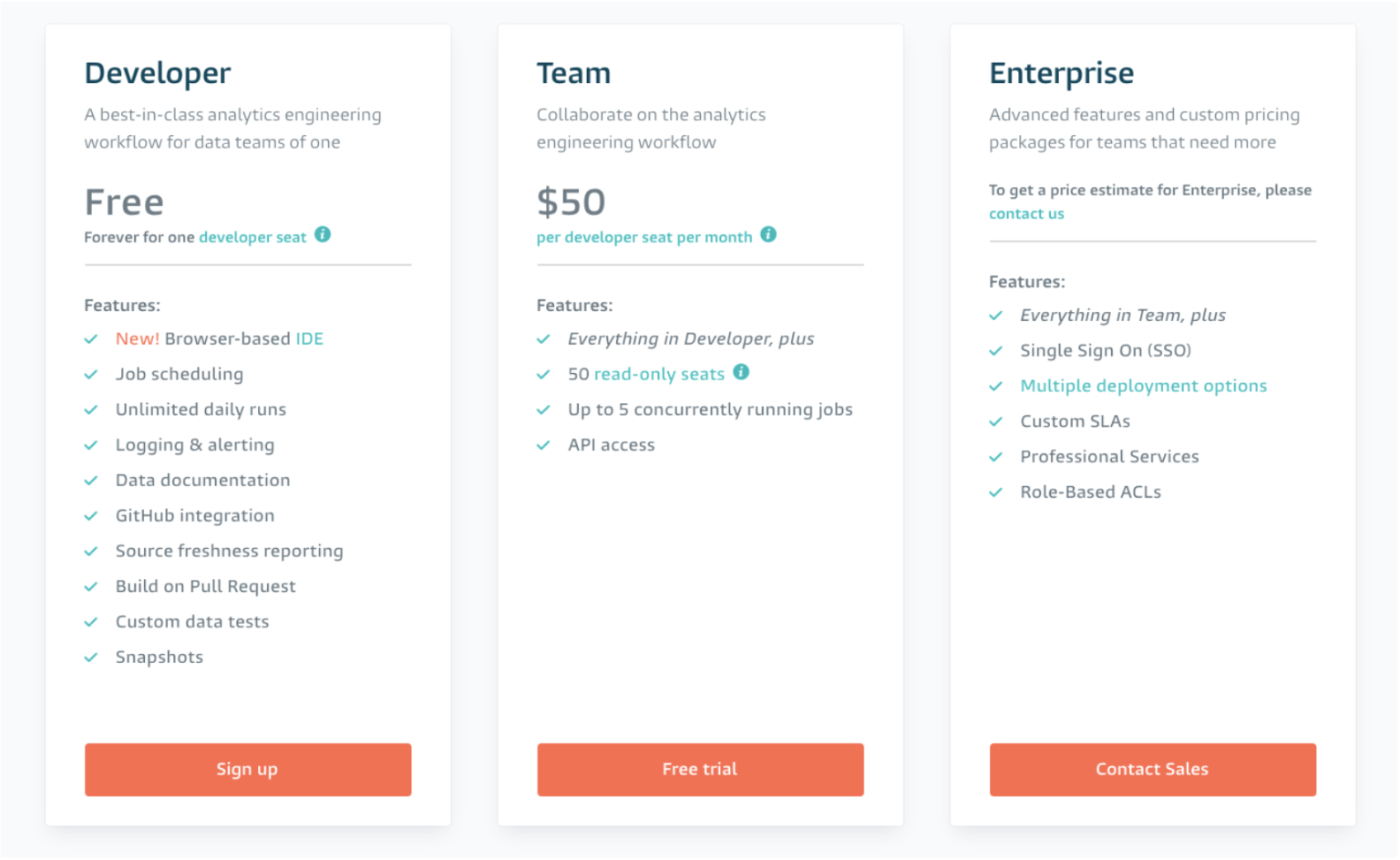
Task: Click the $50 price text
Action: click(x=571, y=202)
